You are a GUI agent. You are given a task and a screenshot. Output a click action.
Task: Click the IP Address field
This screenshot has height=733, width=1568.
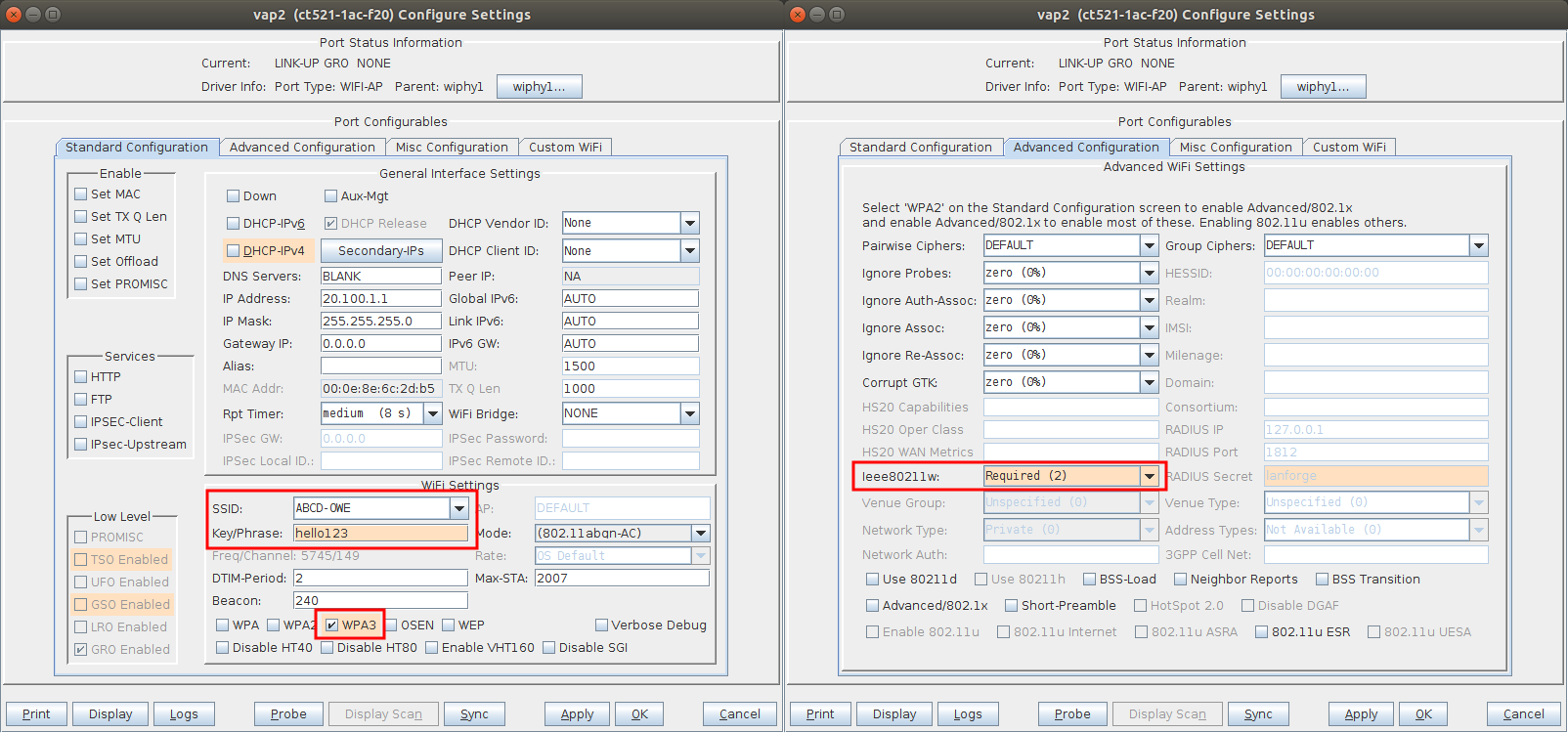[x=381, y=299]
